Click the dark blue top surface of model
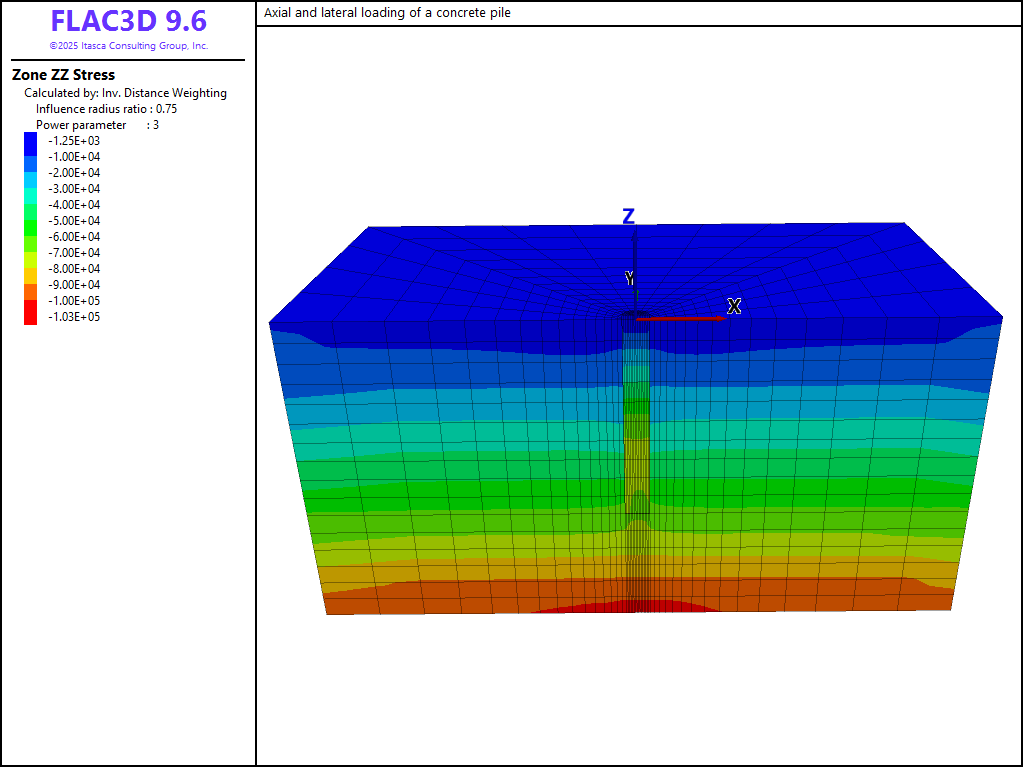The width and height of the screenshot is (1024, 768). (460, 270)
